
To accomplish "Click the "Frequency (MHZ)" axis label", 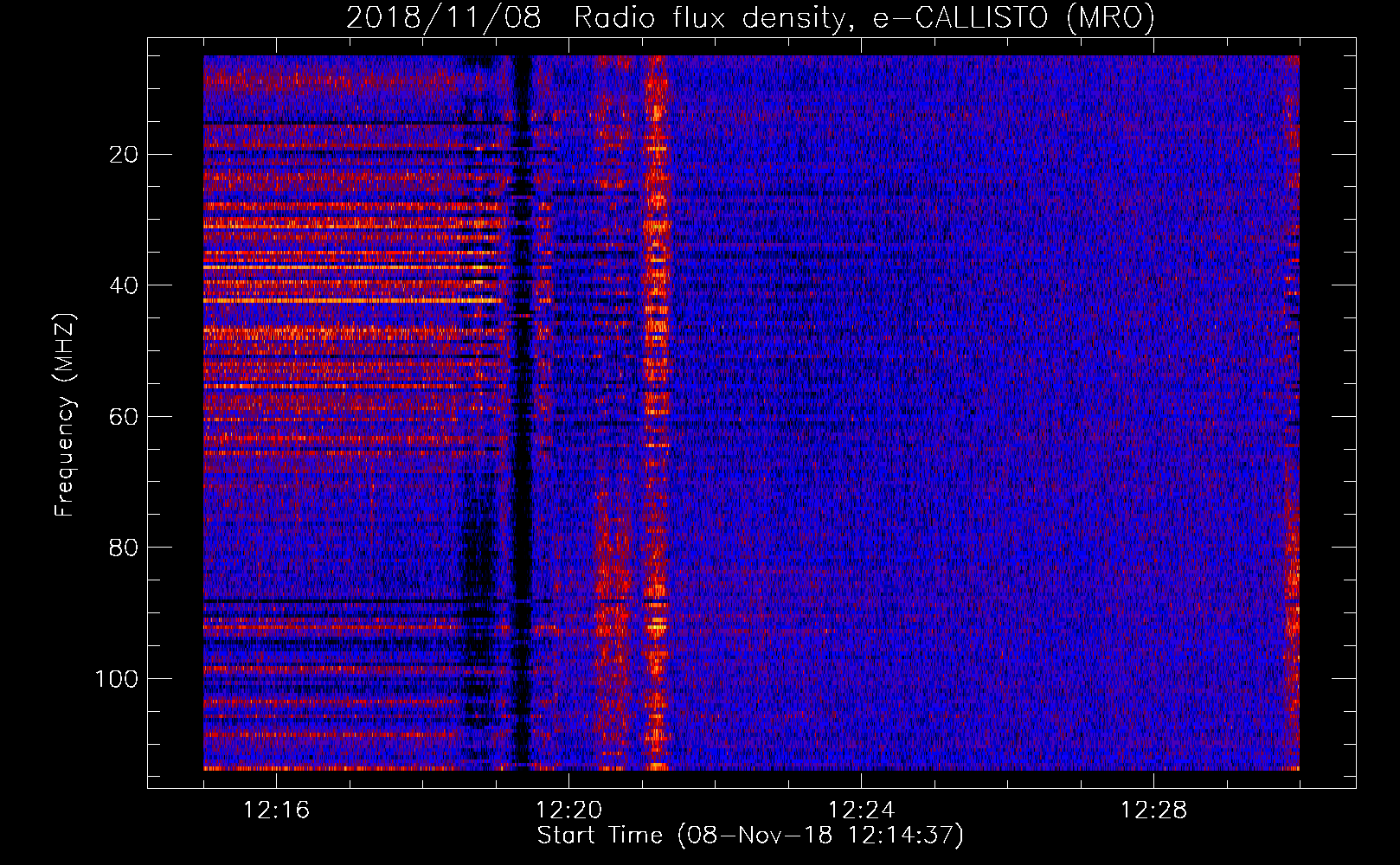I will [x=65, y=414].
